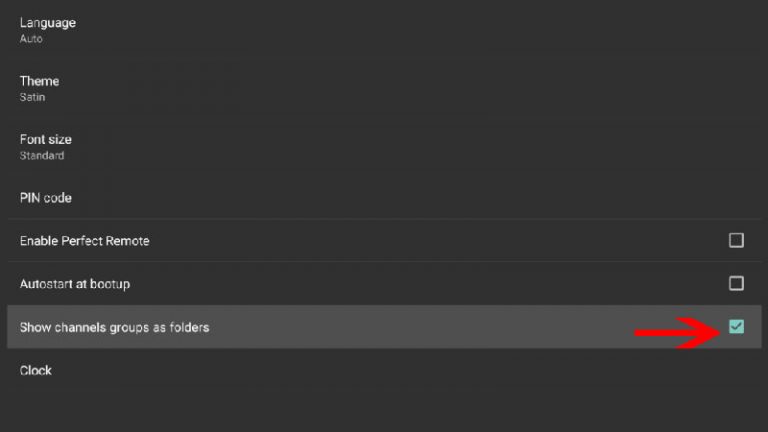Select the 'Show channels groups as folders' label

pos(115,327)
